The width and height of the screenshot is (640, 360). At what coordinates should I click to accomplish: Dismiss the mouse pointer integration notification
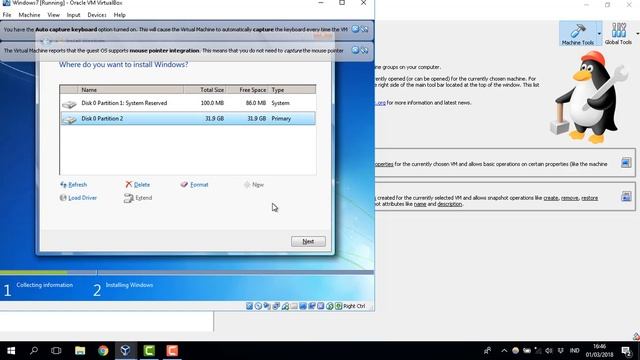[x=355, y=50]
